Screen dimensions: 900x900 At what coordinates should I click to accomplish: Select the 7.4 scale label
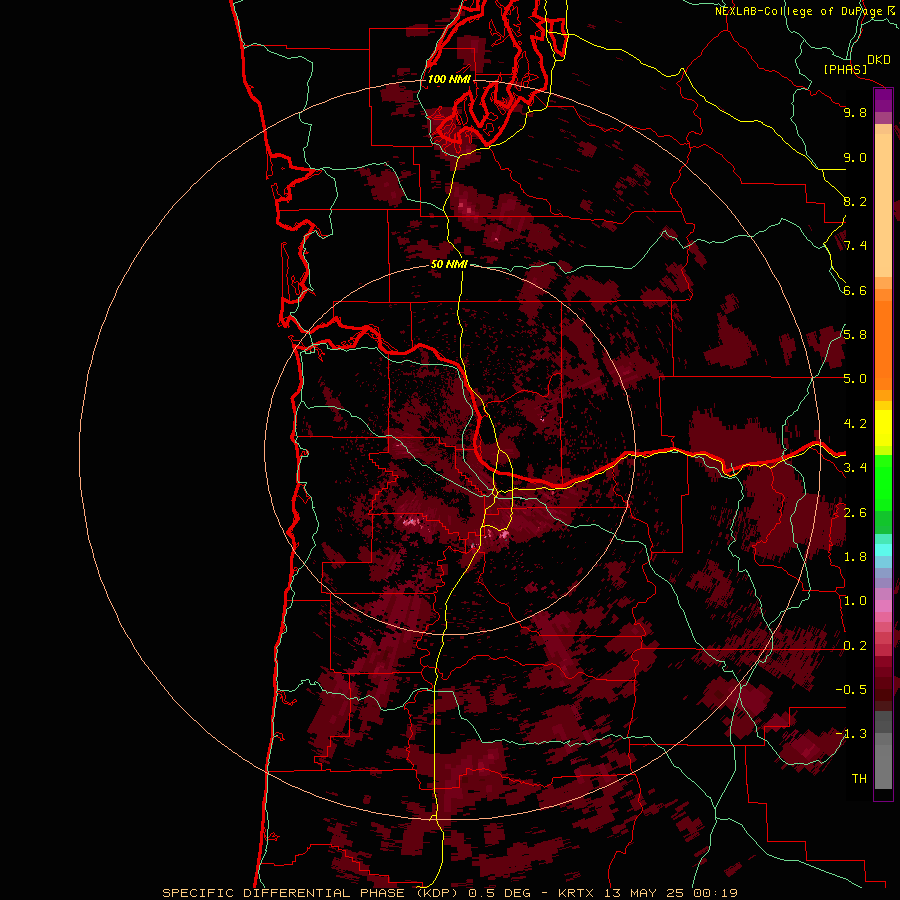click(x=855, y=246)
